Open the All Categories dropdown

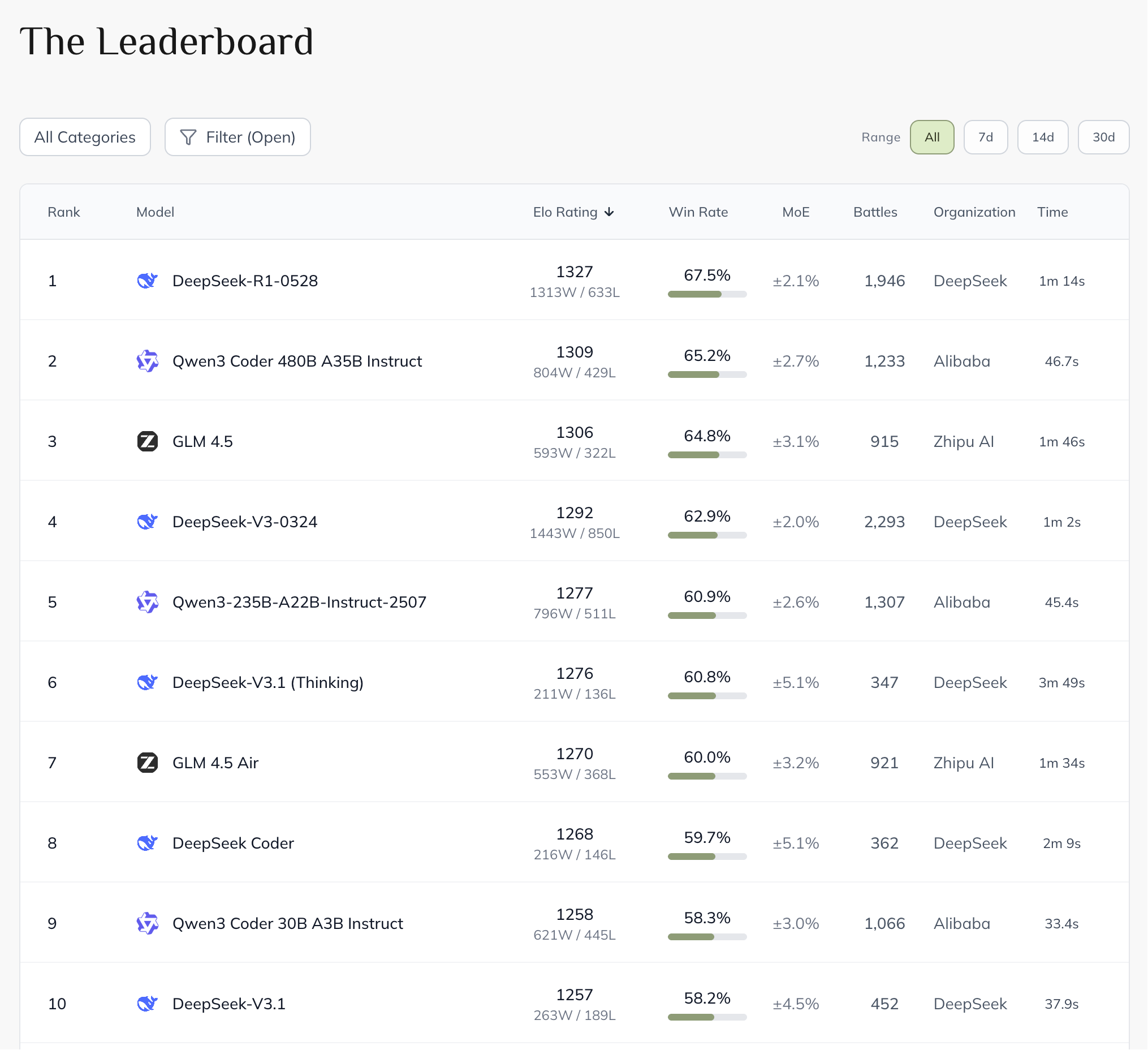[85, 137]
